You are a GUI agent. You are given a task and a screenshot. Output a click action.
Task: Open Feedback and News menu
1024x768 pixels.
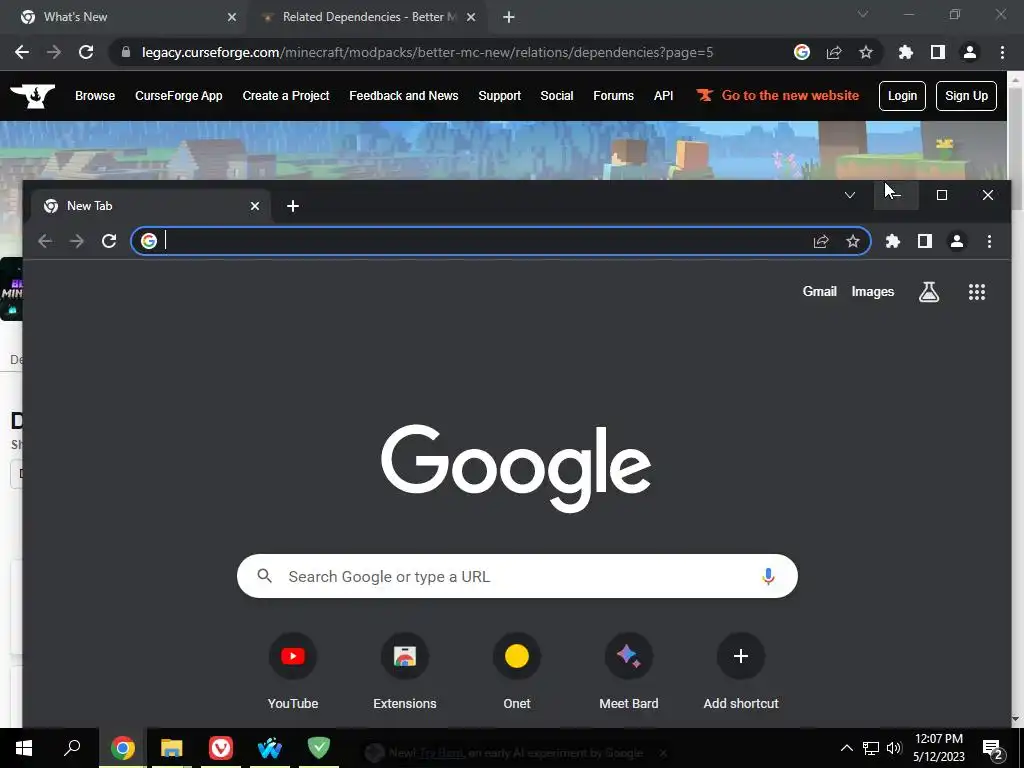coord(404,96)
